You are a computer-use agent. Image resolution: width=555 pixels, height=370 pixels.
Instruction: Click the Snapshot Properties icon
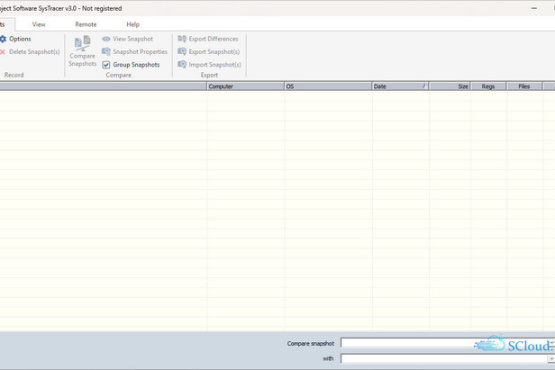click(x=106, y=52)
